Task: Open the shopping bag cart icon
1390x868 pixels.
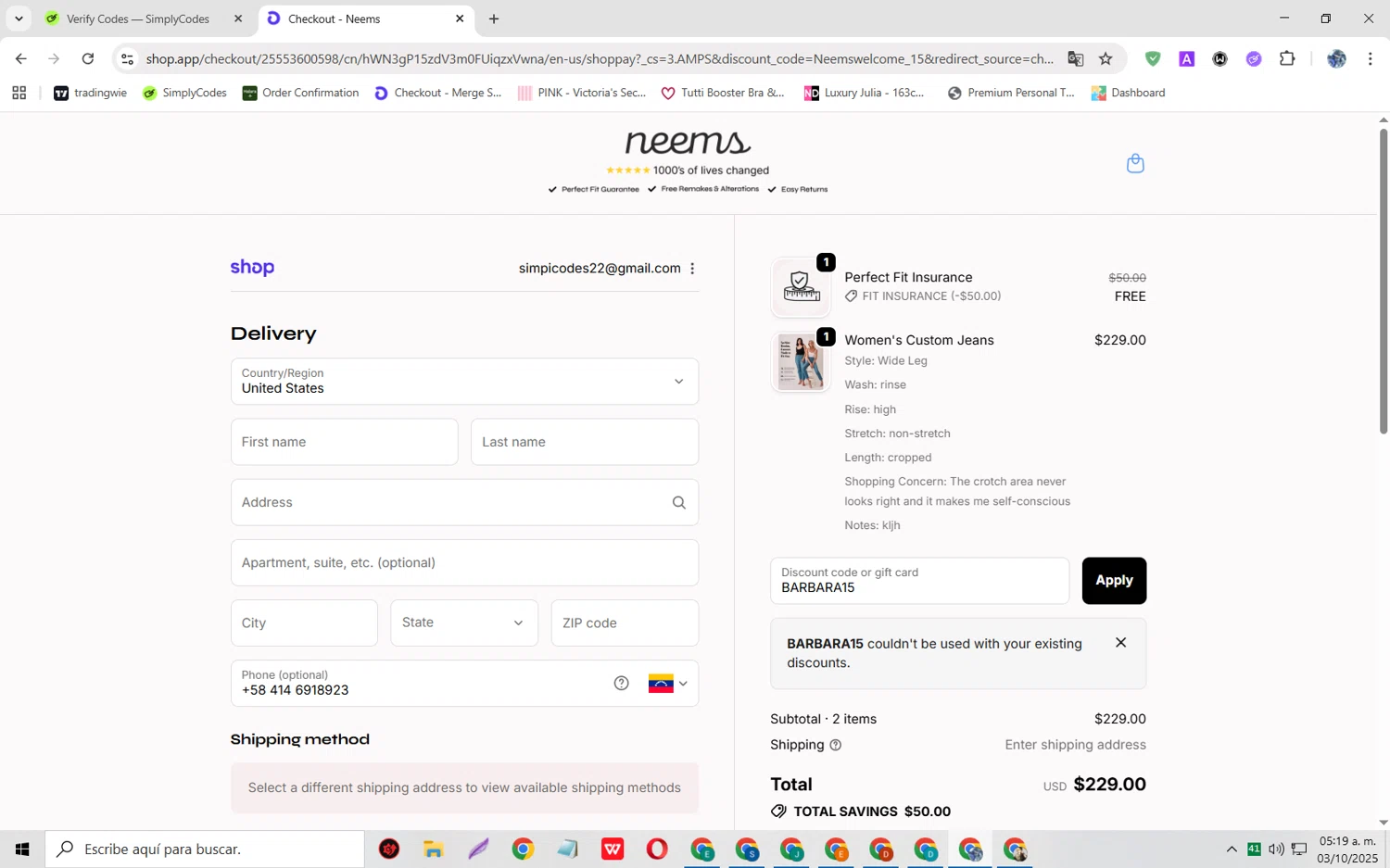Action: (x=1135, y=164)
